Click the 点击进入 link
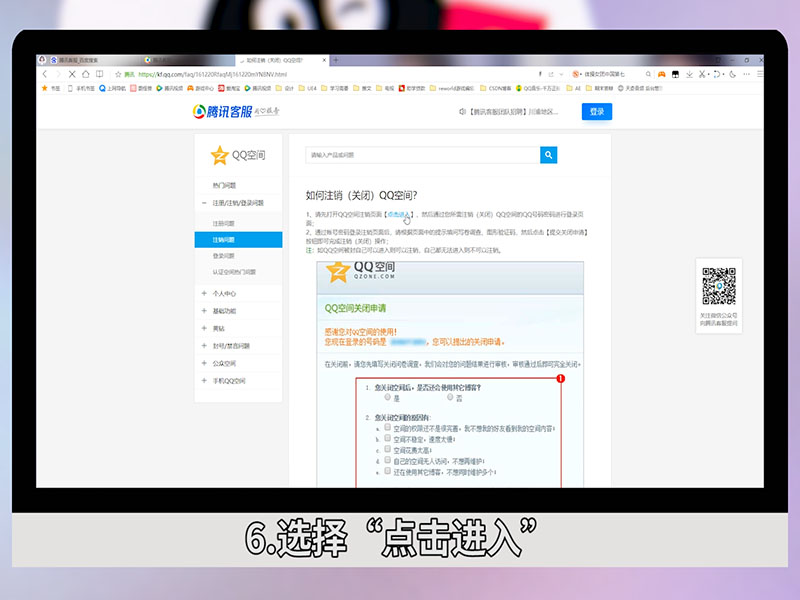 (x=399, y=215)
